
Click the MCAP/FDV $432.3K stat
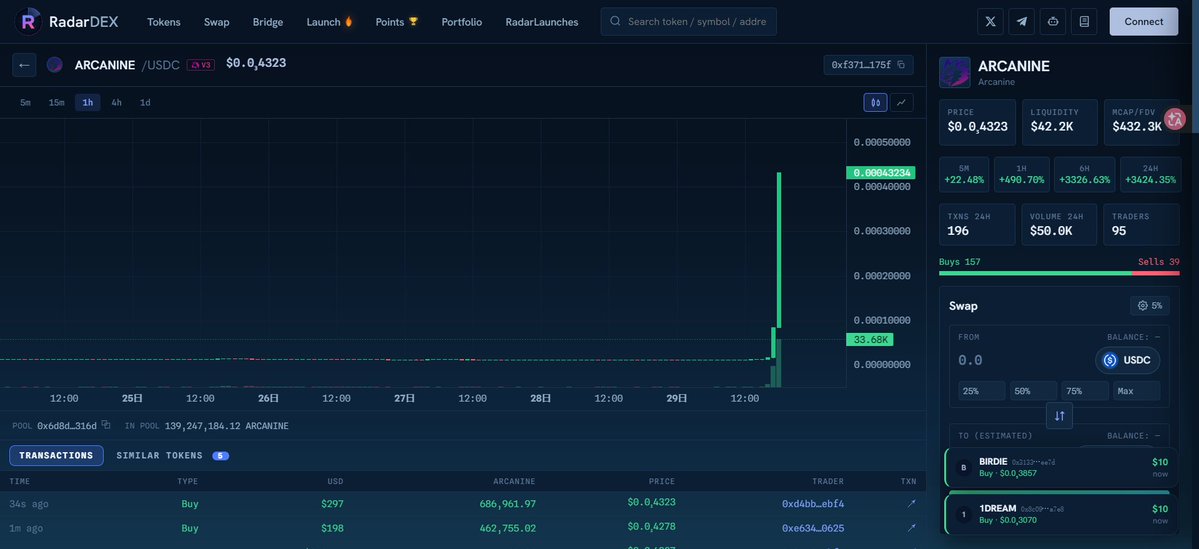click(1142, 122)
